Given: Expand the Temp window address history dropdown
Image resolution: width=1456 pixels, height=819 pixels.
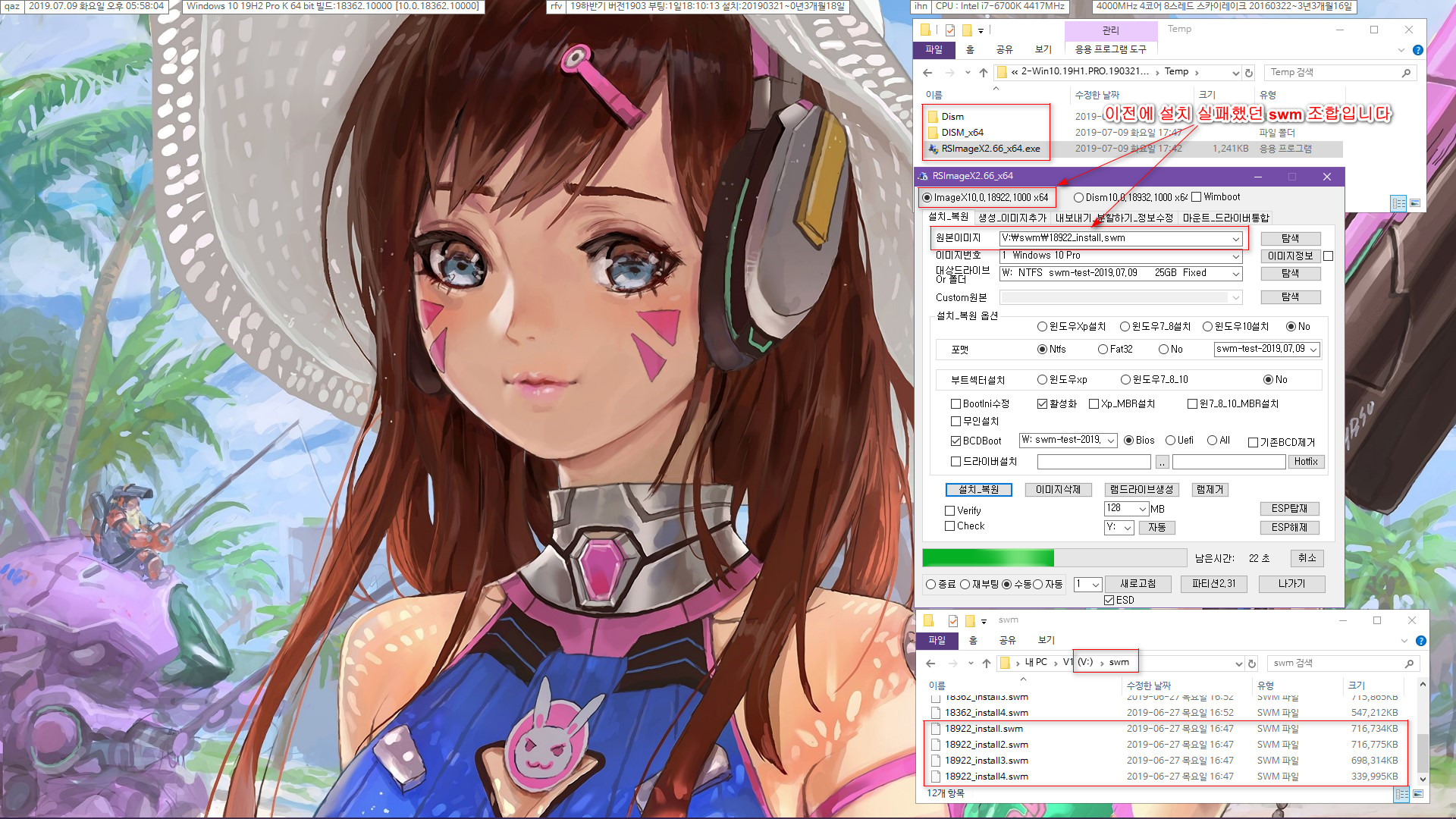Looking at the screenshot, I should click(1235, 73).
